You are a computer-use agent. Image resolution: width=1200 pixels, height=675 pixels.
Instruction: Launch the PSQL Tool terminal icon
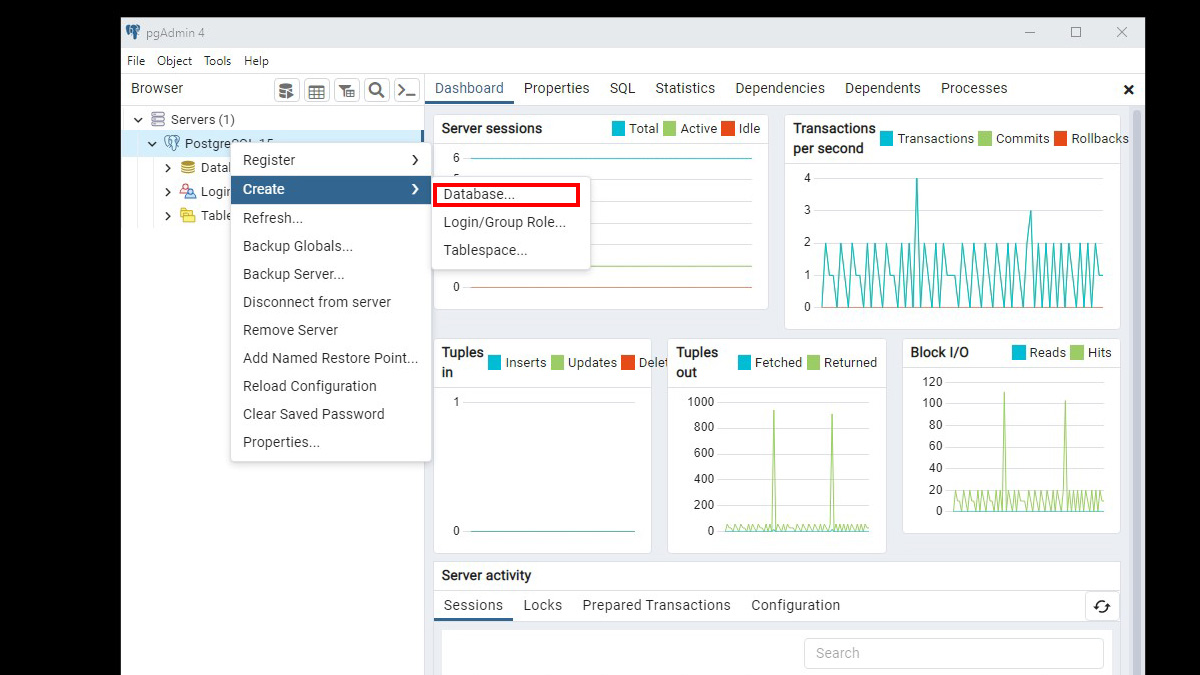(406, 91)
